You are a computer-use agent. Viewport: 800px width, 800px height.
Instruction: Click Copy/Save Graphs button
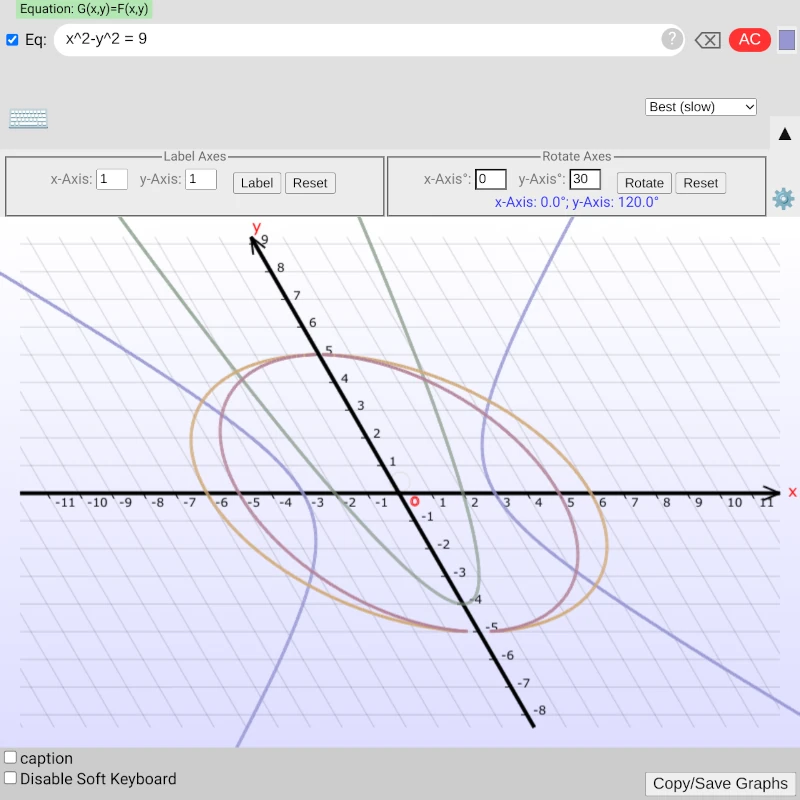click(720, 783)
